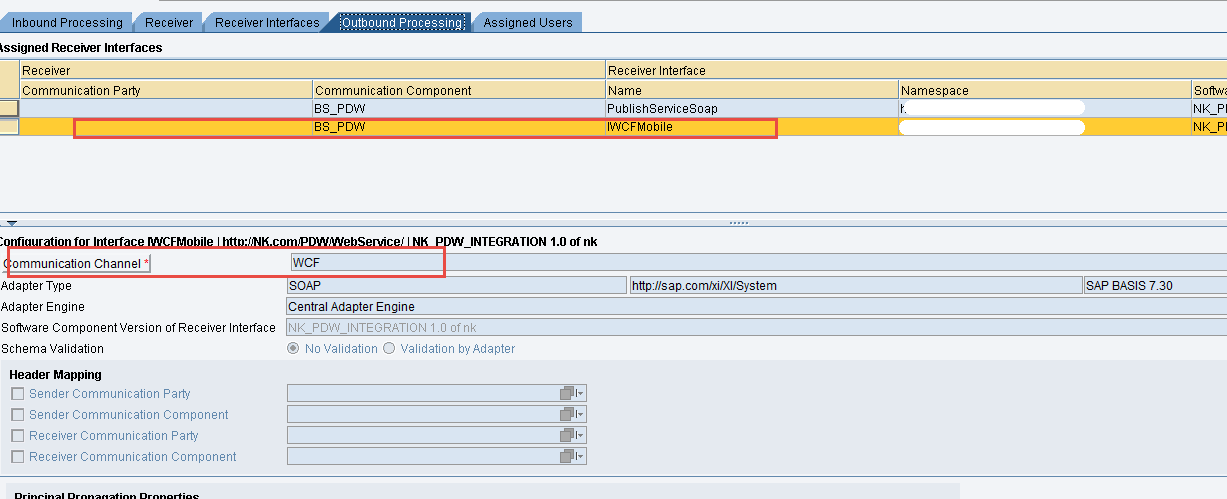The image size is (1227, 499).
Task: Click row selector for IWCFMobile row
Action: pyautogui.click(x=9, y=127)
